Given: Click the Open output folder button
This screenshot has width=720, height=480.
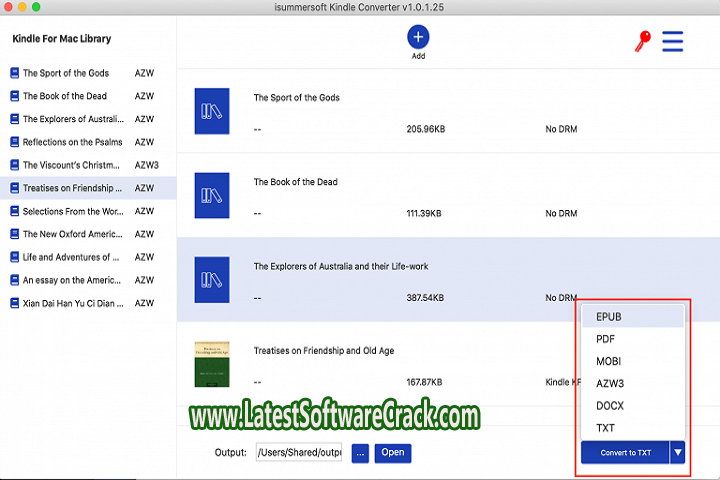Looking at the screenshot, I should 393,453.
